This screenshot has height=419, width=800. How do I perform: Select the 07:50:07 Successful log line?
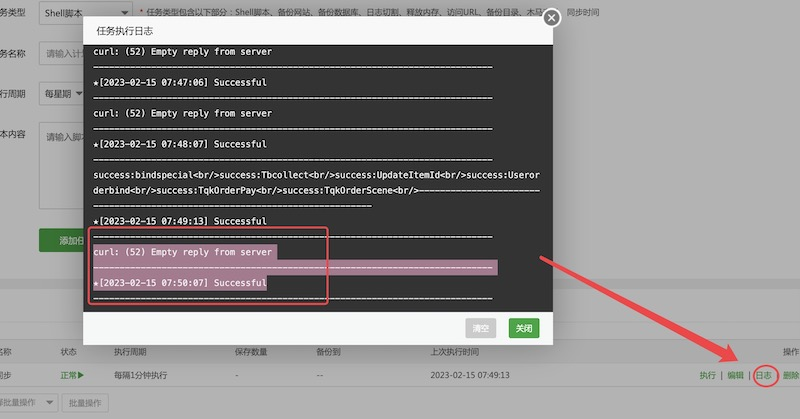180,283
